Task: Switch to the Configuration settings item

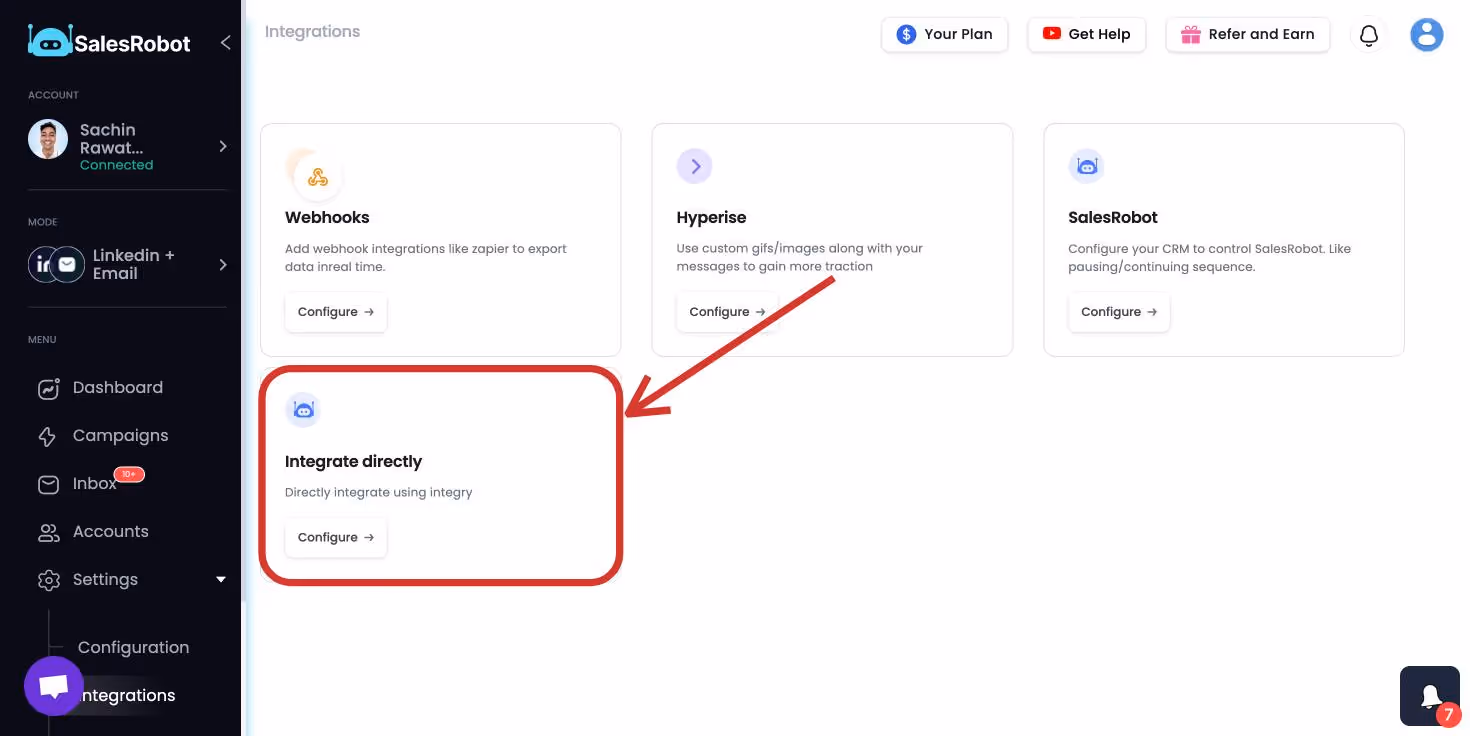Action: coord(134,647)
